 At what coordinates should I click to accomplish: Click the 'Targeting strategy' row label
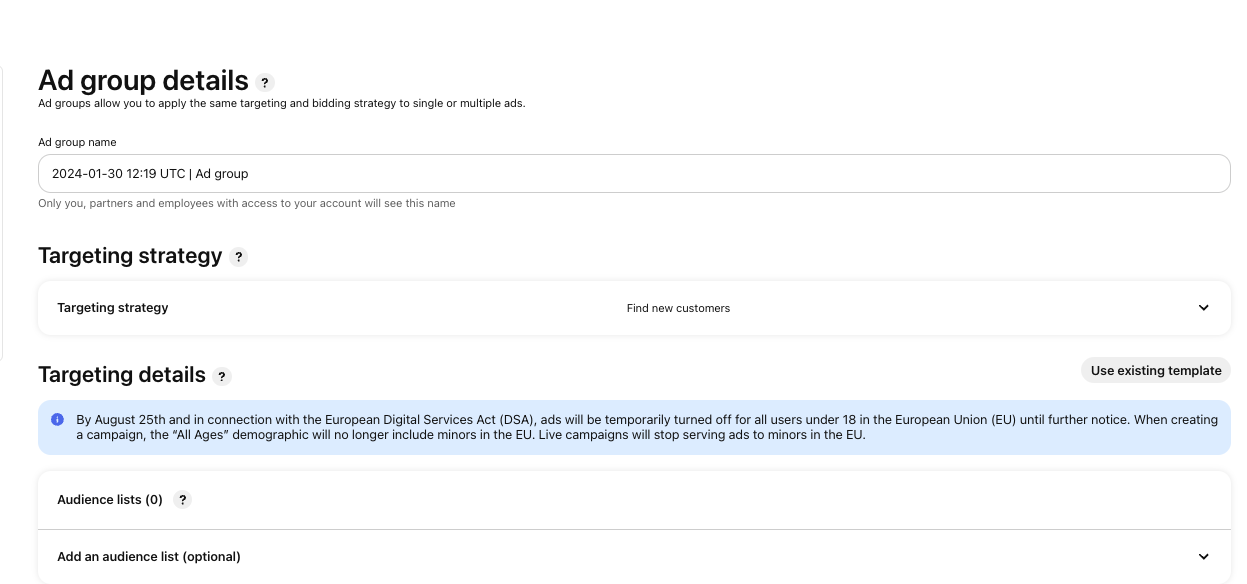(113, 308)
